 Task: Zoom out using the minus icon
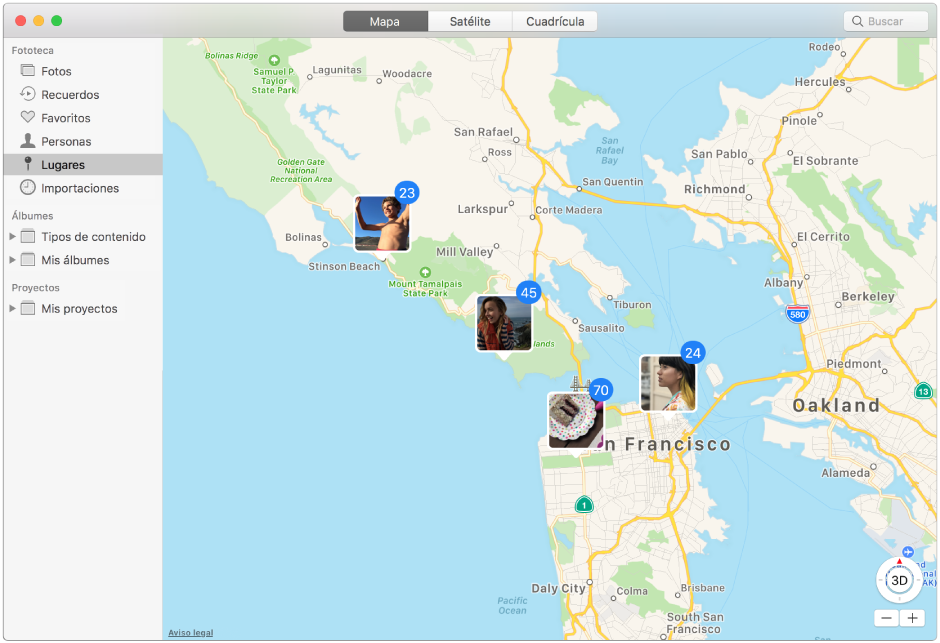(x=885, y=618)
